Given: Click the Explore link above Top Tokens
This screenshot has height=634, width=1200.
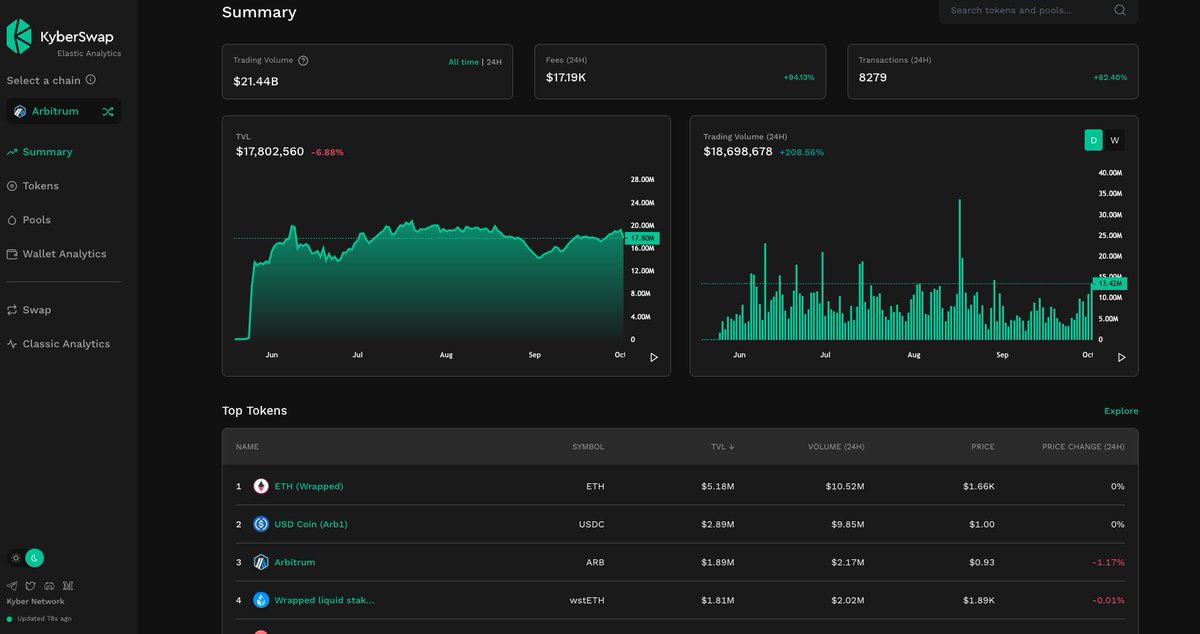Looking at the screenshot, I should [x=1120, y=410].
